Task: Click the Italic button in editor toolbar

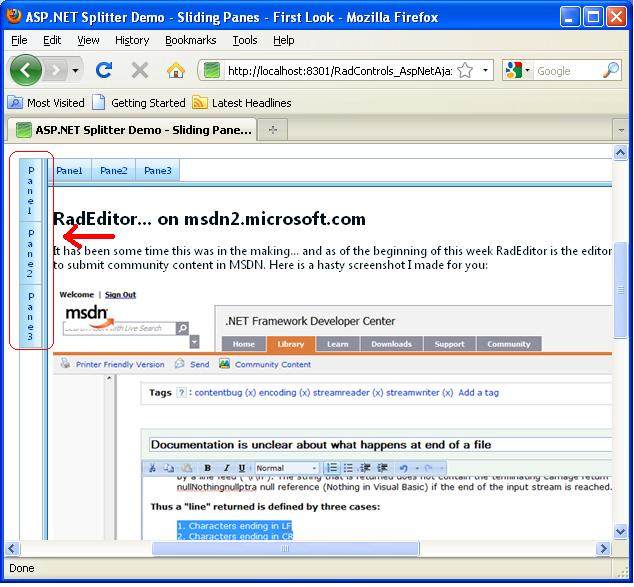Action: click(x=226, y=468)
